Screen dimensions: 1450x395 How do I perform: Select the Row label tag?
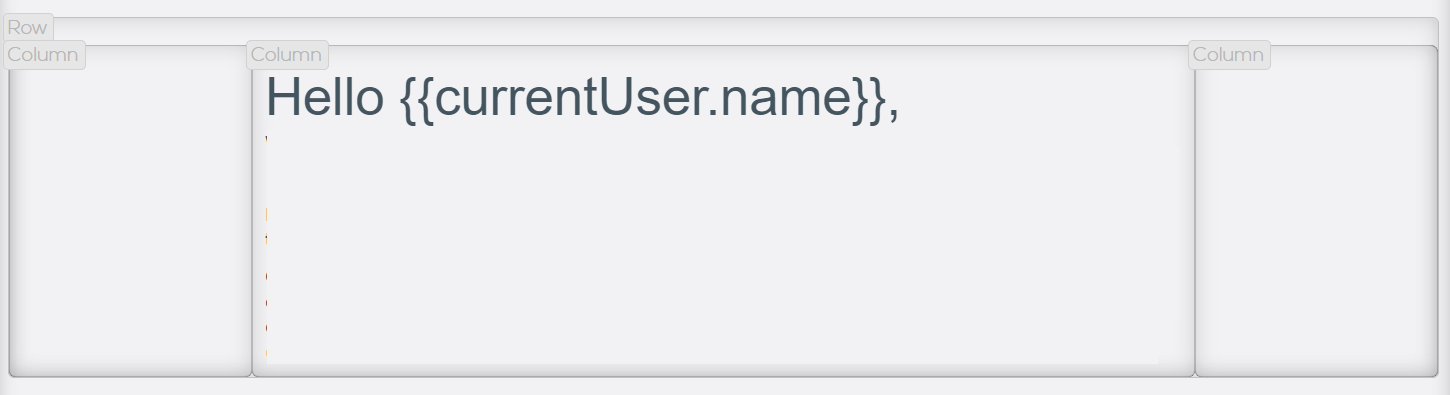coord(27,27)
